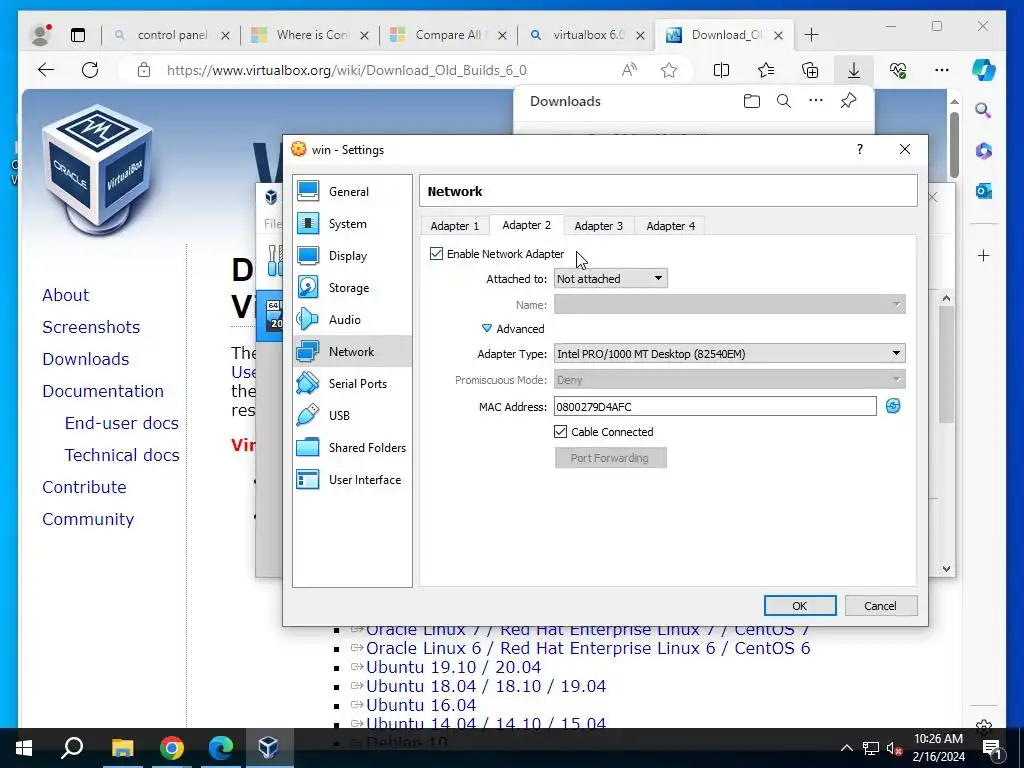
Task: Select Adapter 2 tab
Action: pos(526,225)
